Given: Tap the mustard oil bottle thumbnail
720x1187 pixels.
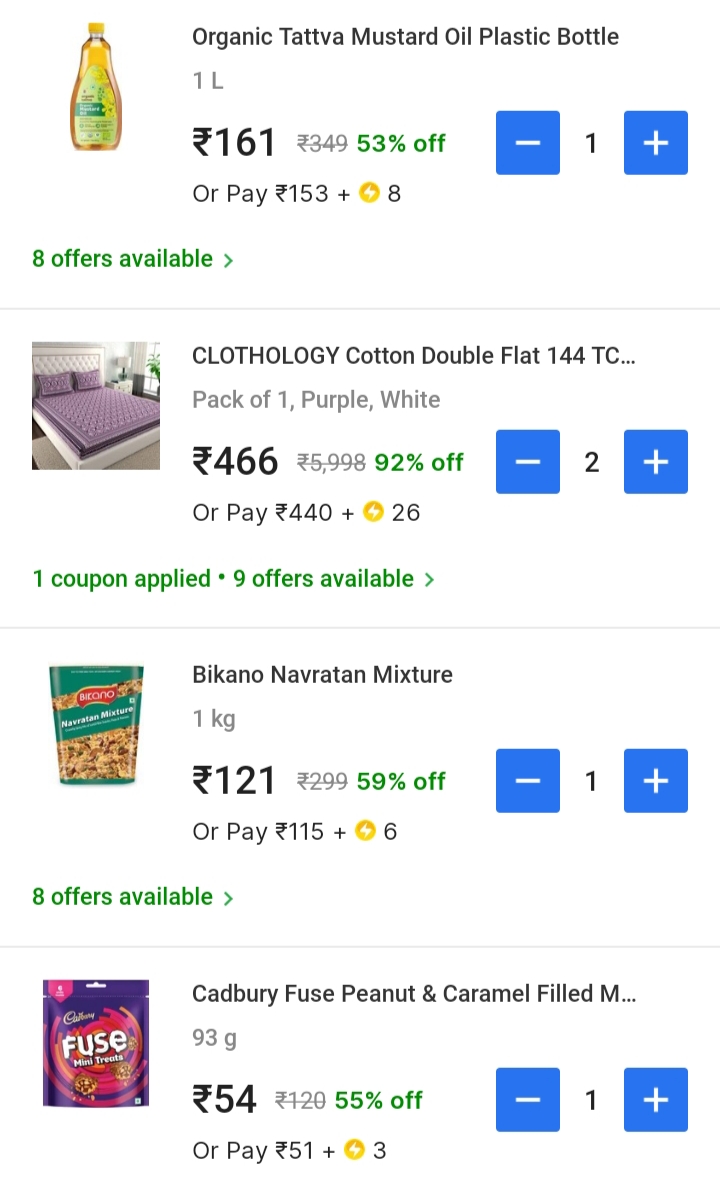Looking at the screenshot, I should pos(95,88).
